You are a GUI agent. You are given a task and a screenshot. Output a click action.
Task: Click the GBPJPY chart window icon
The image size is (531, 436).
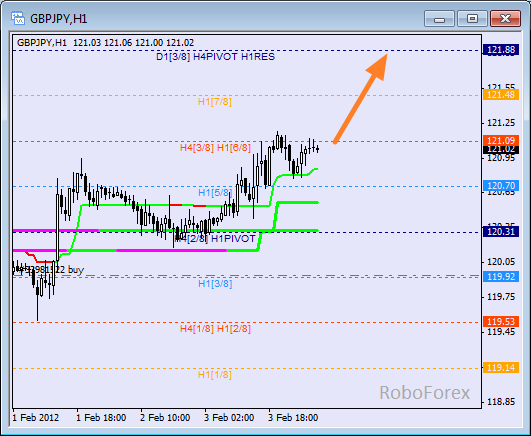point(18,18)
